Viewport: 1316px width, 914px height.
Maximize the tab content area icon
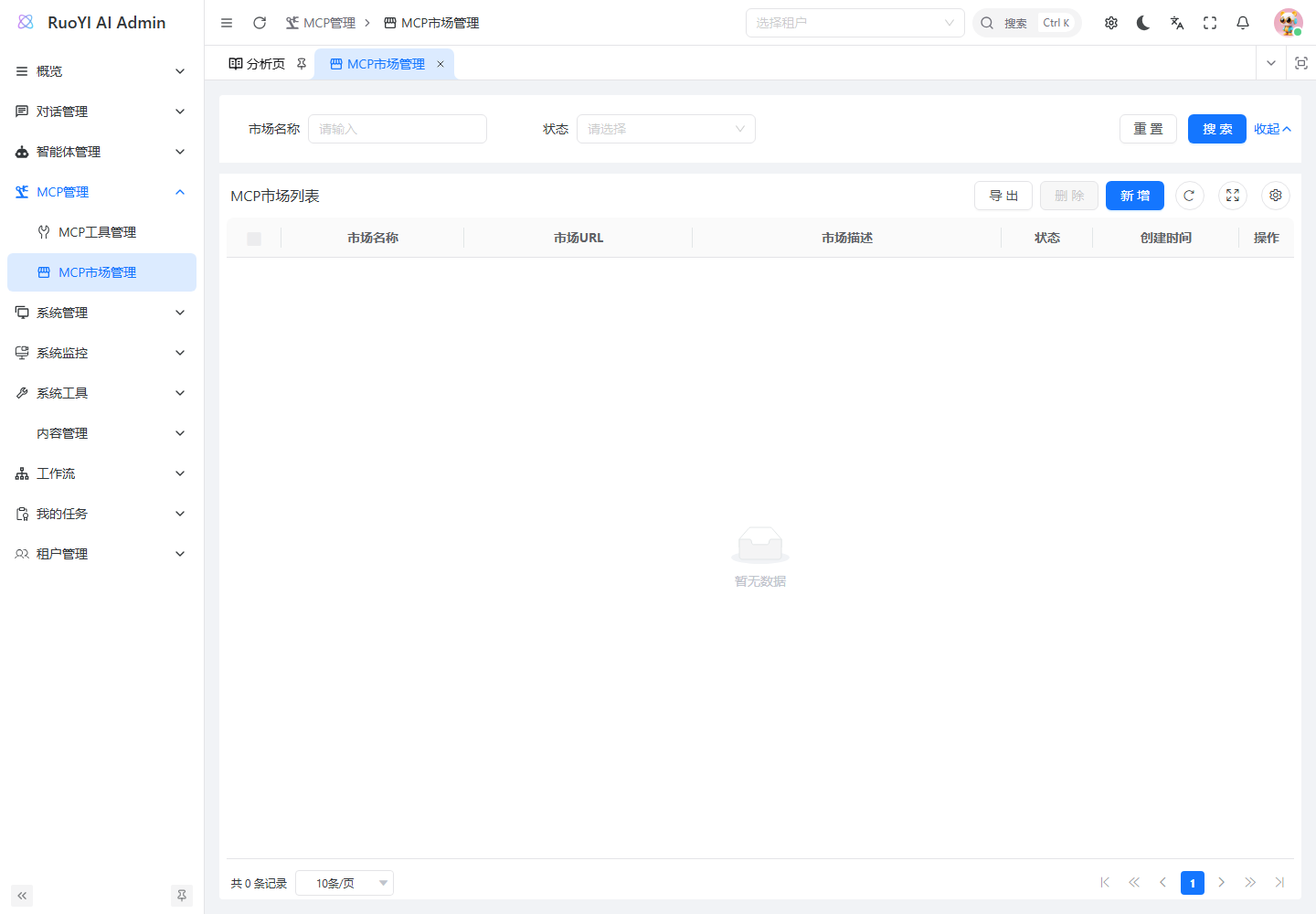[1301, 63]
